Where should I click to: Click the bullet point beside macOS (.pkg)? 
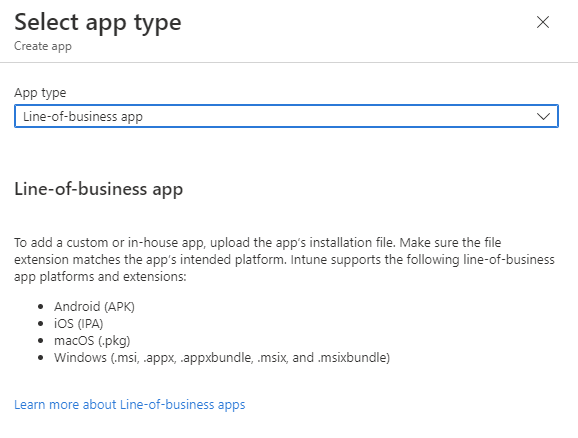click(41, 341)
